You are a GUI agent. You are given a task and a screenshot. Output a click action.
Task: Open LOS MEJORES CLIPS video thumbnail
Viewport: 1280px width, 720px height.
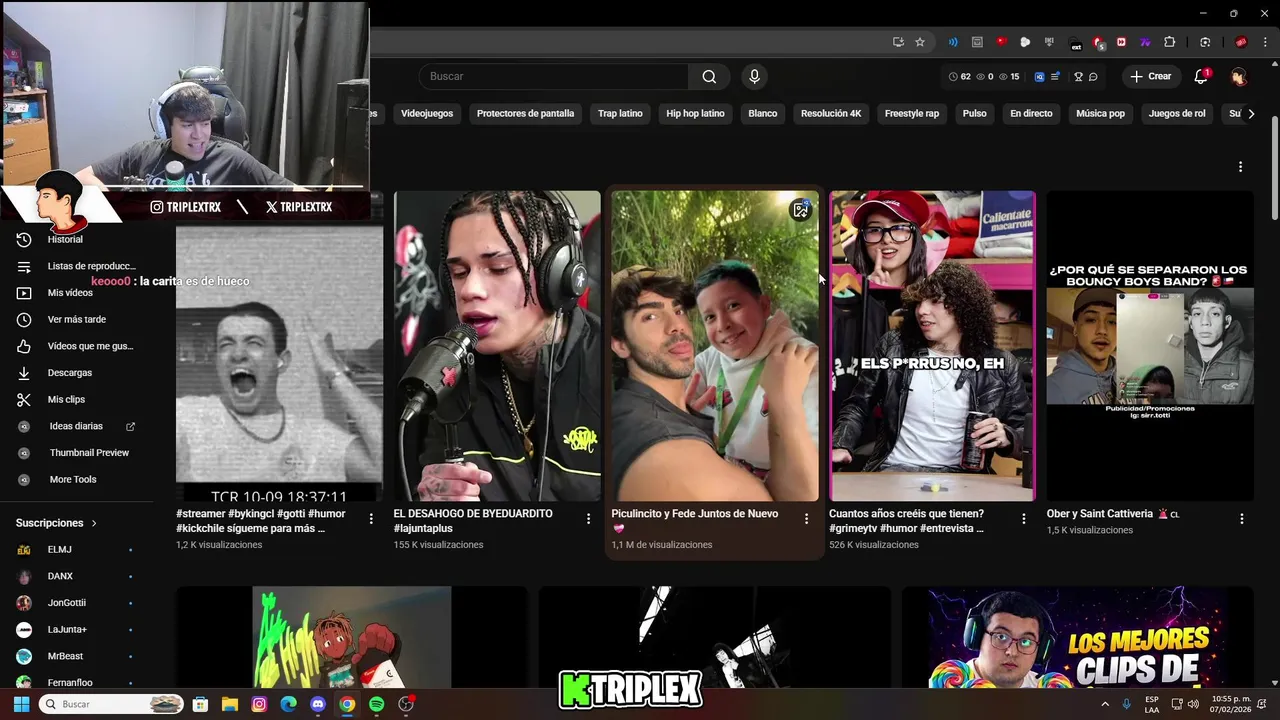1077,637
